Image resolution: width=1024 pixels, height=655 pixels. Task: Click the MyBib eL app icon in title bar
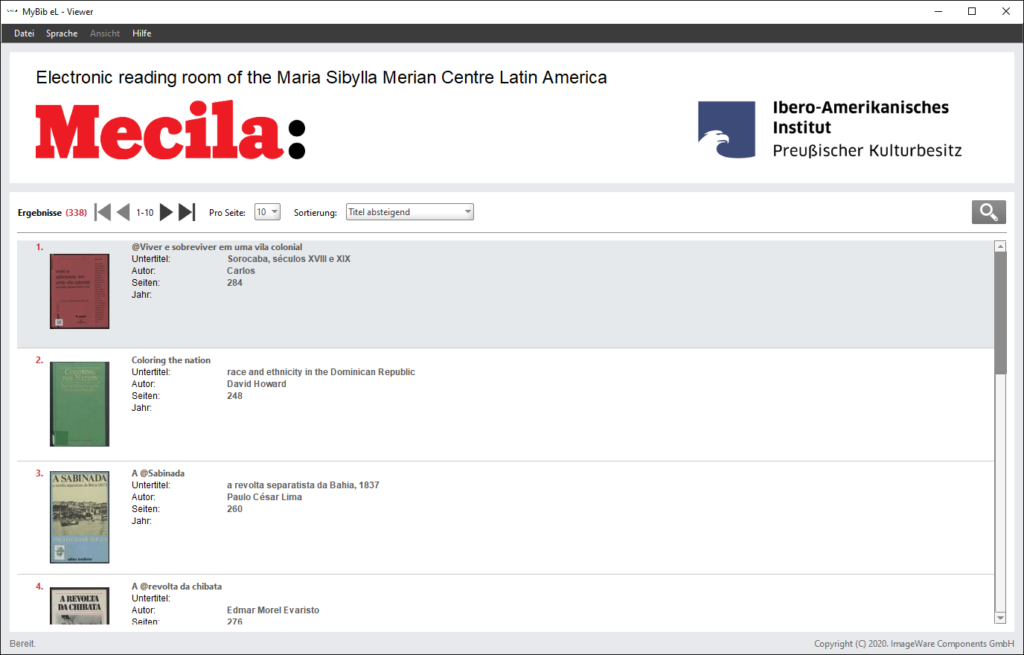click(11, 11)
